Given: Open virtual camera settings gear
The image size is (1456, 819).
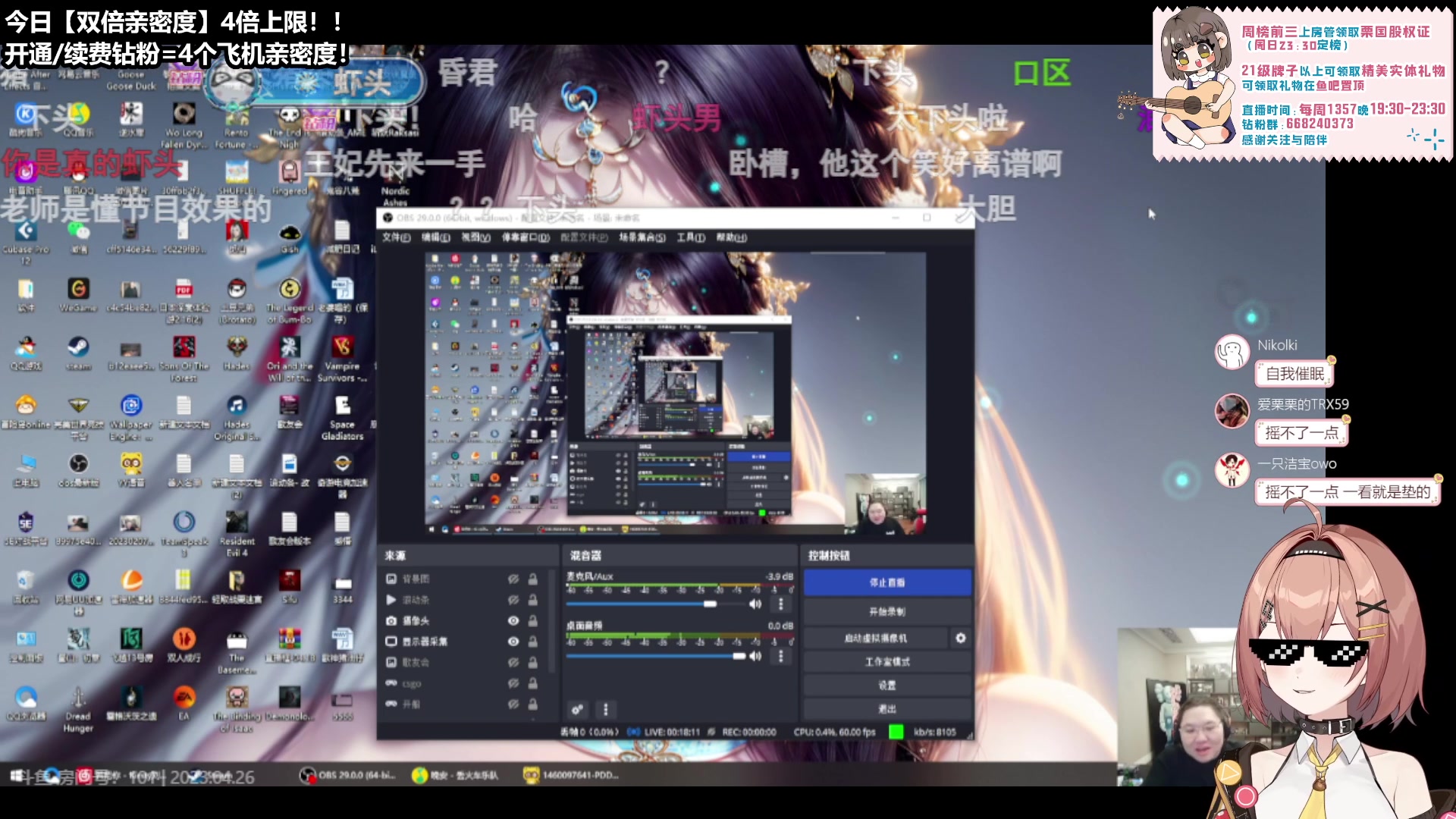Looking at the screenshot, I should coord(961,638).
